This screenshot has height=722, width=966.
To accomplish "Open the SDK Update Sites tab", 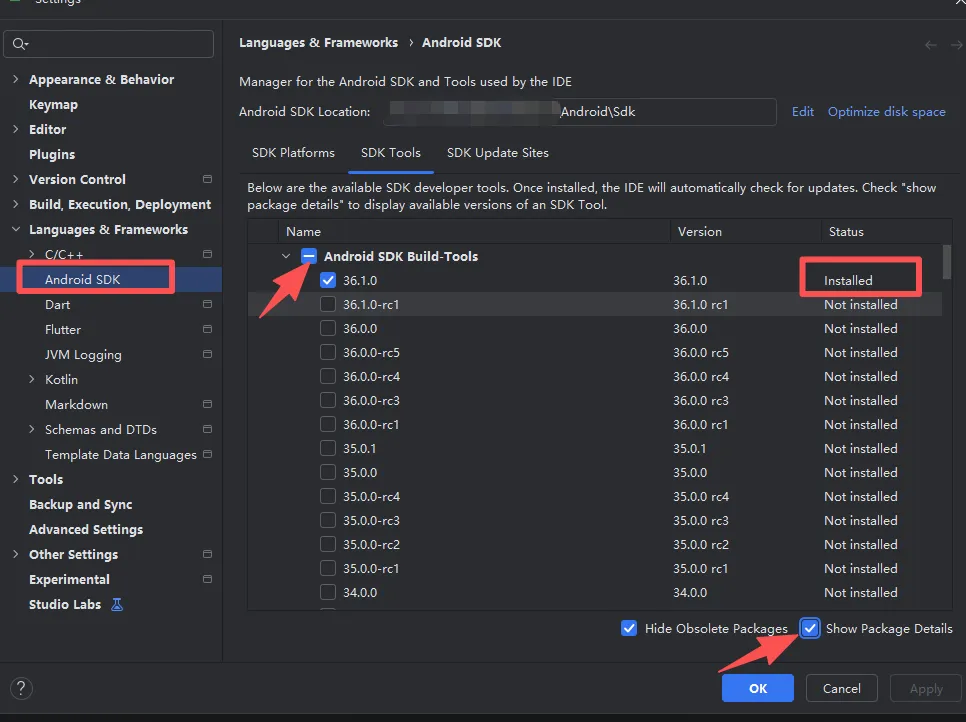I will [x=497, y=153].
